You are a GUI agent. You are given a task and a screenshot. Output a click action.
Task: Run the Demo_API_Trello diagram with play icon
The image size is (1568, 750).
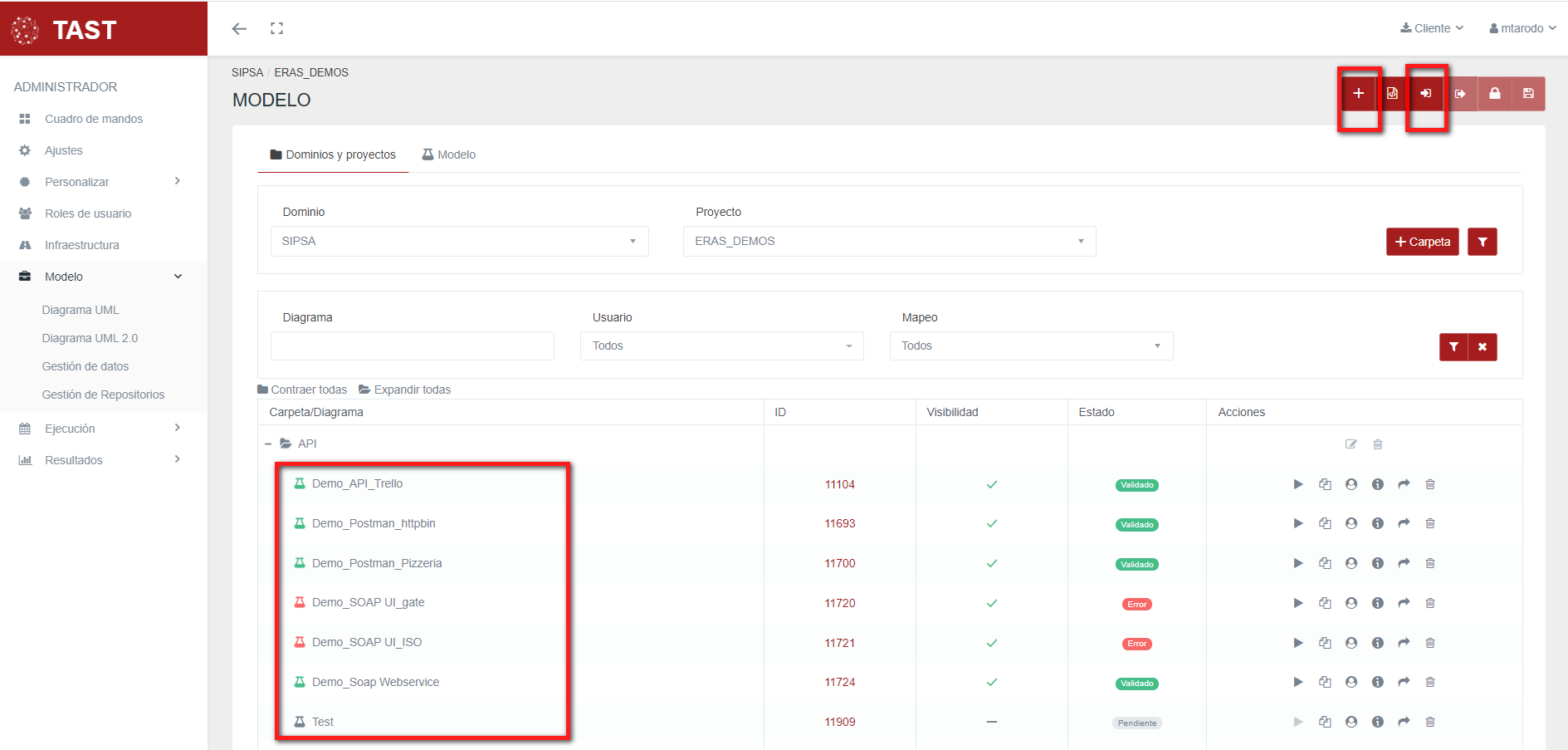pyautogui.click(x=1298, y=484)
